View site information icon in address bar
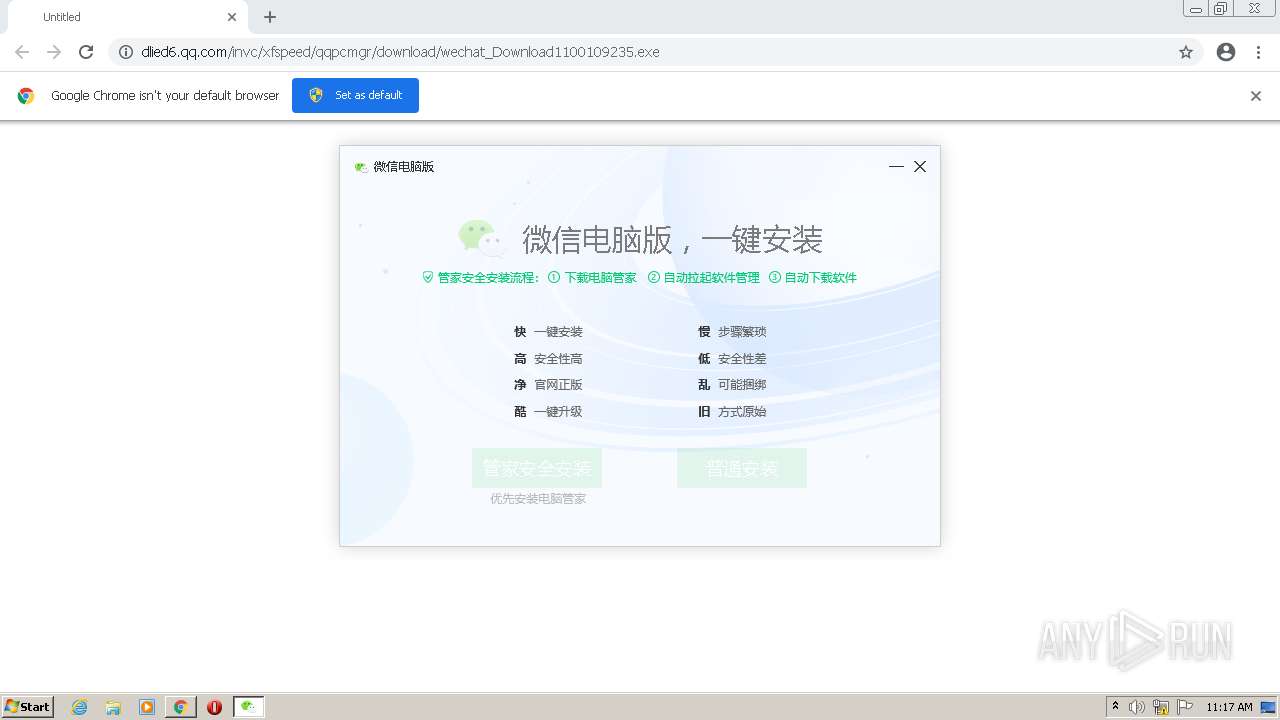 (x=126, y=52)
